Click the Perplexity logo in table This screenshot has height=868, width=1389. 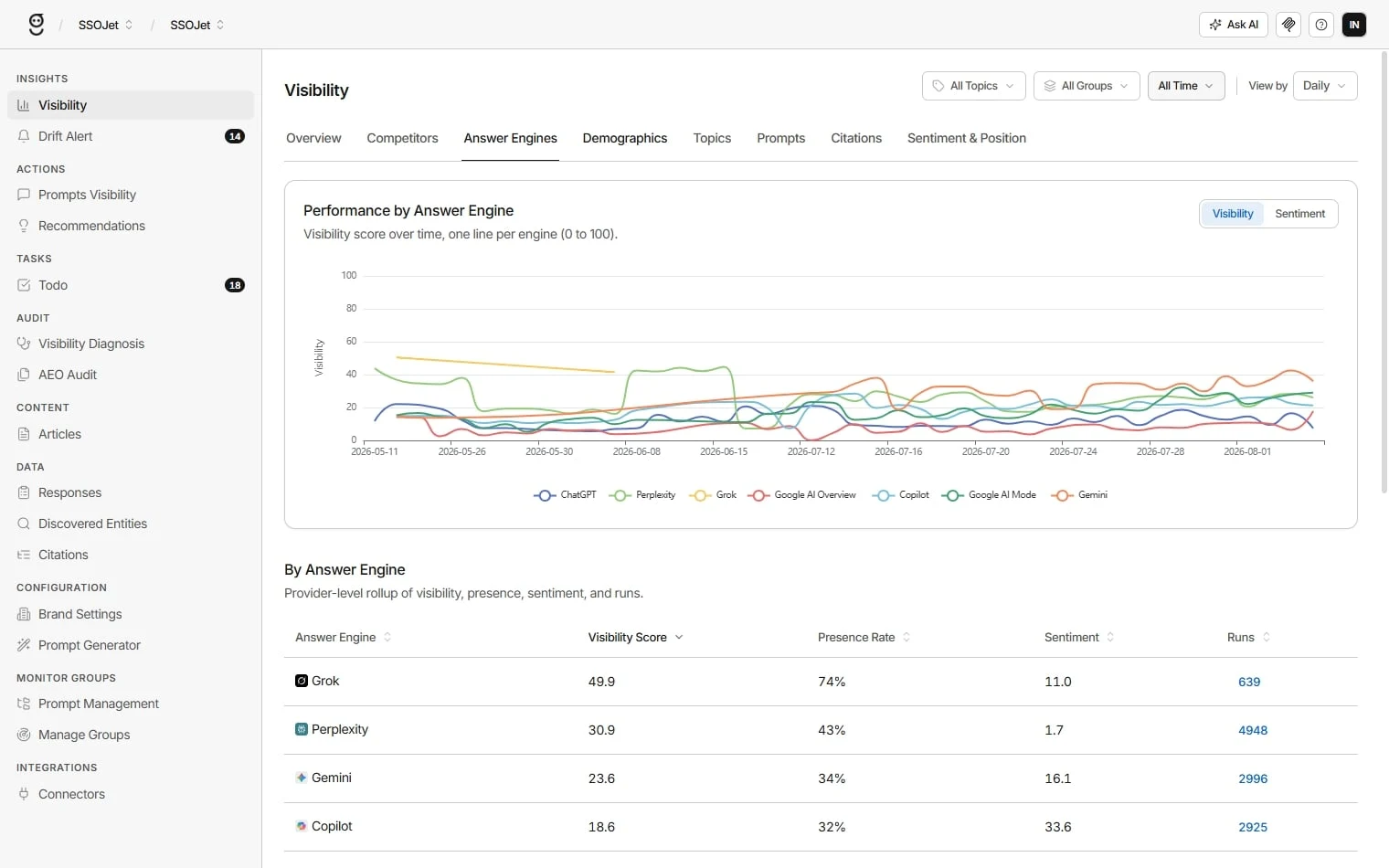point(302,729)
